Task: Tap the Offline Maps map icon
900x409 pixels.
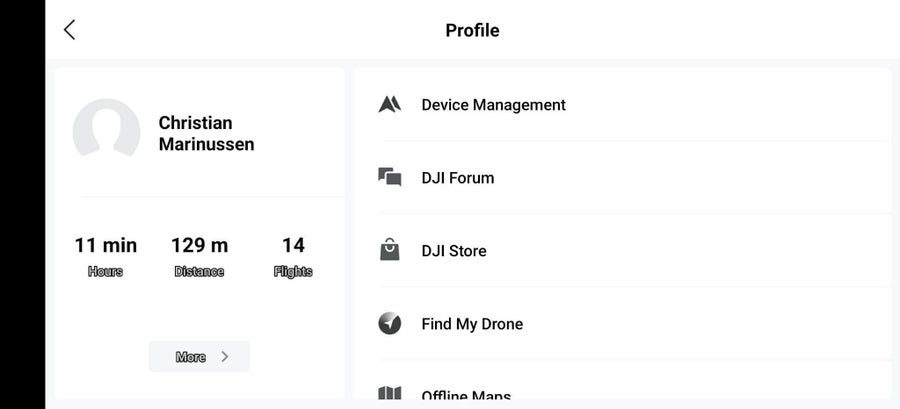Action: 390,393
